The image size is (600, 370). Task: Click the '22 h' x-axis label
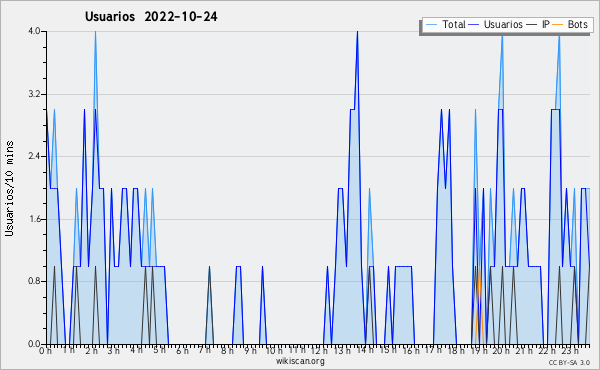pyautogui.click(x=547, y=350)
